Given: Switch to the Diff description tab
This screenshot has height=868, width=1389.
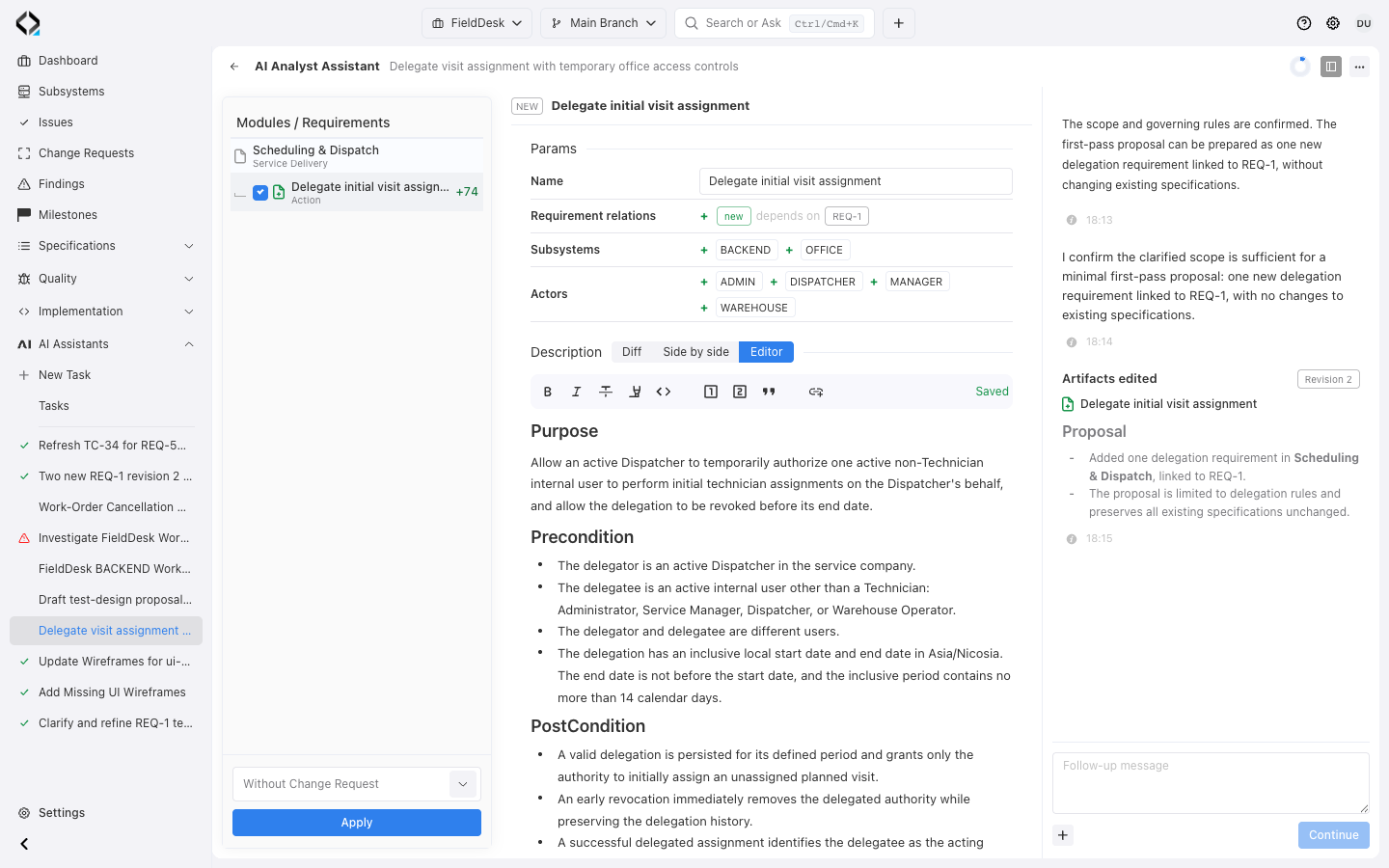Looking at the screenshot, I should point(632,352).
